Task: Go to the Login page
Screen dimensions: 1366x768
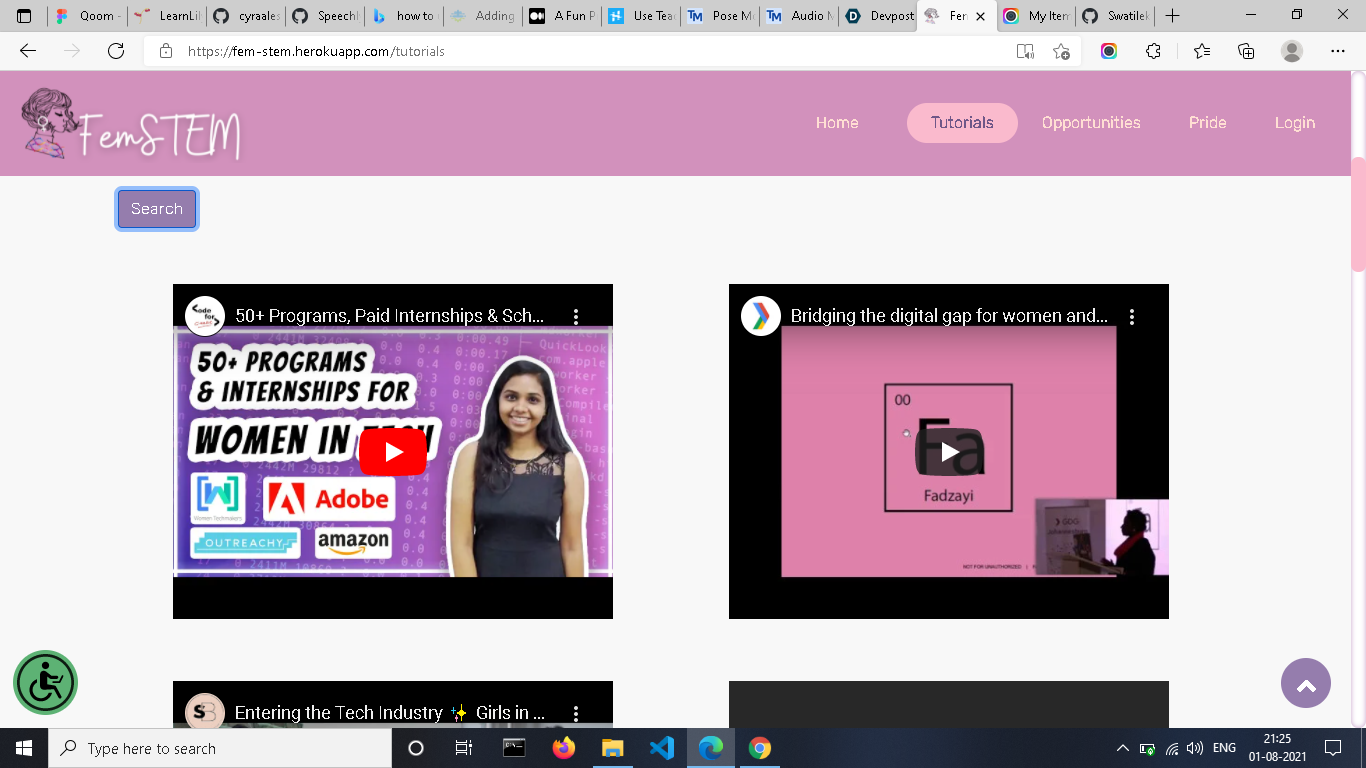Action: click(1294, 123)
